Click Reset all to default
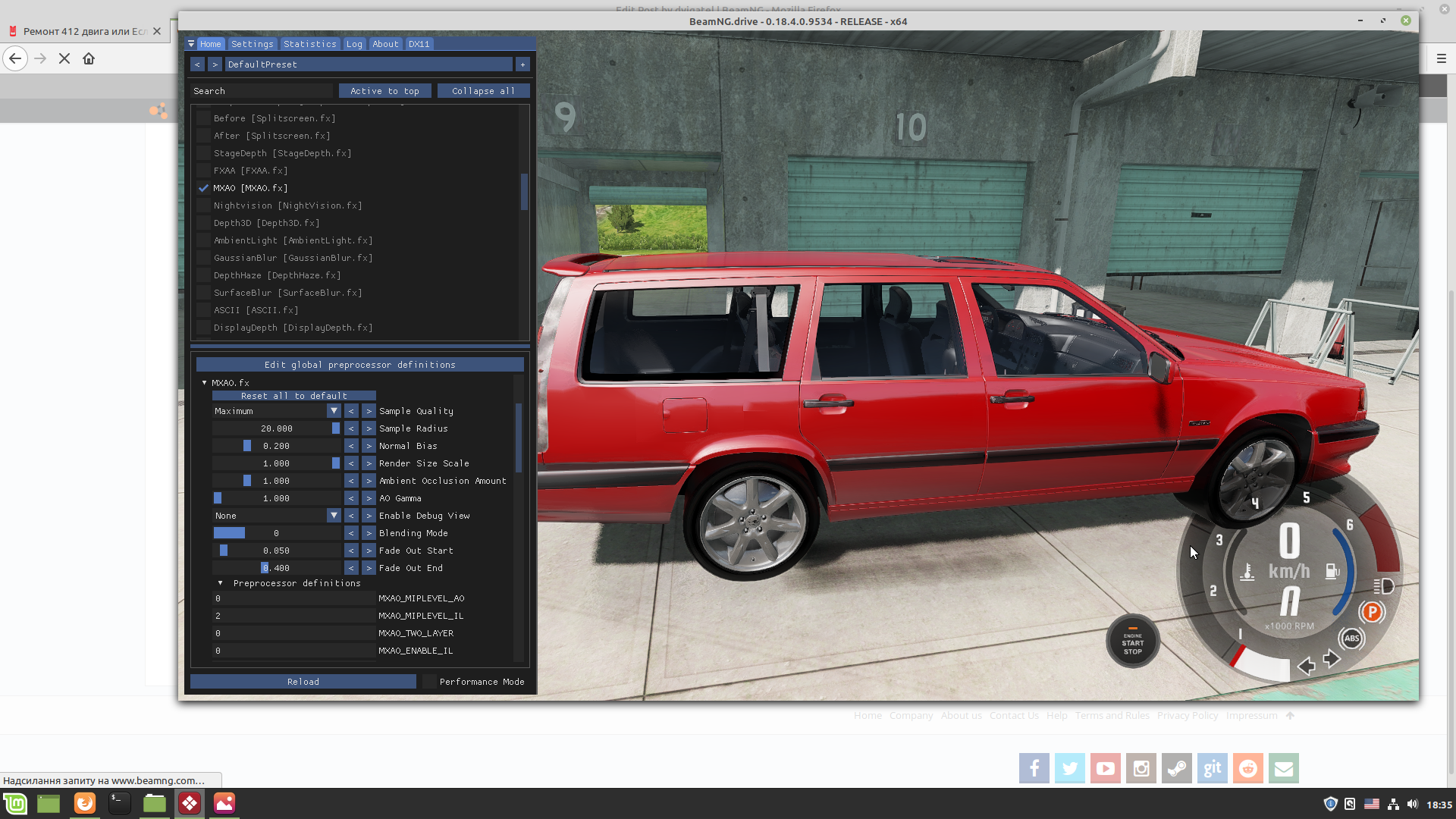Screen dimensions: 1456x819 pyautogui.click(x=293, y=396)
